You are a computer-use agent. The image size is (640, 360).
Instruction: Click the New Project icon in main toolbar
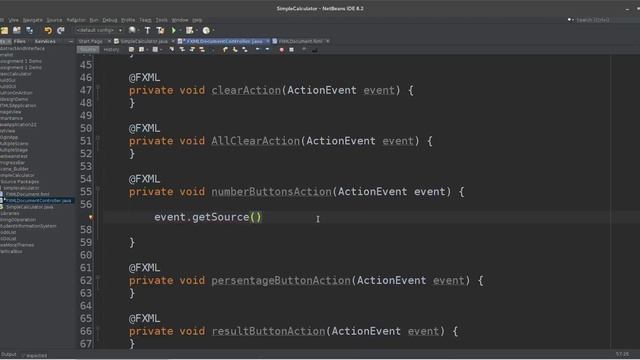4,30
